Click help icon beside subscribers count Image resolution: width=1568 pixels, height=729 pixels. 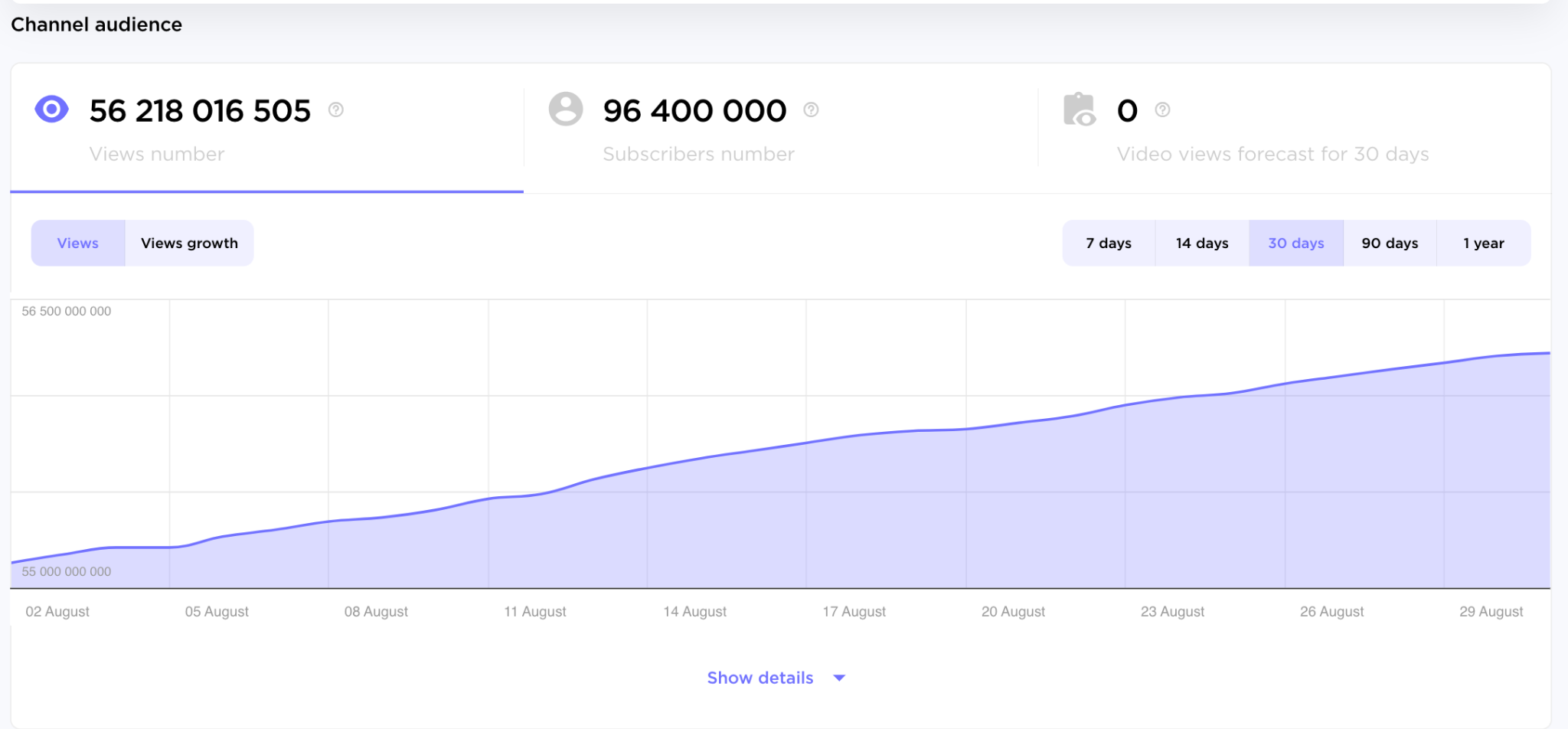[811, 110]
